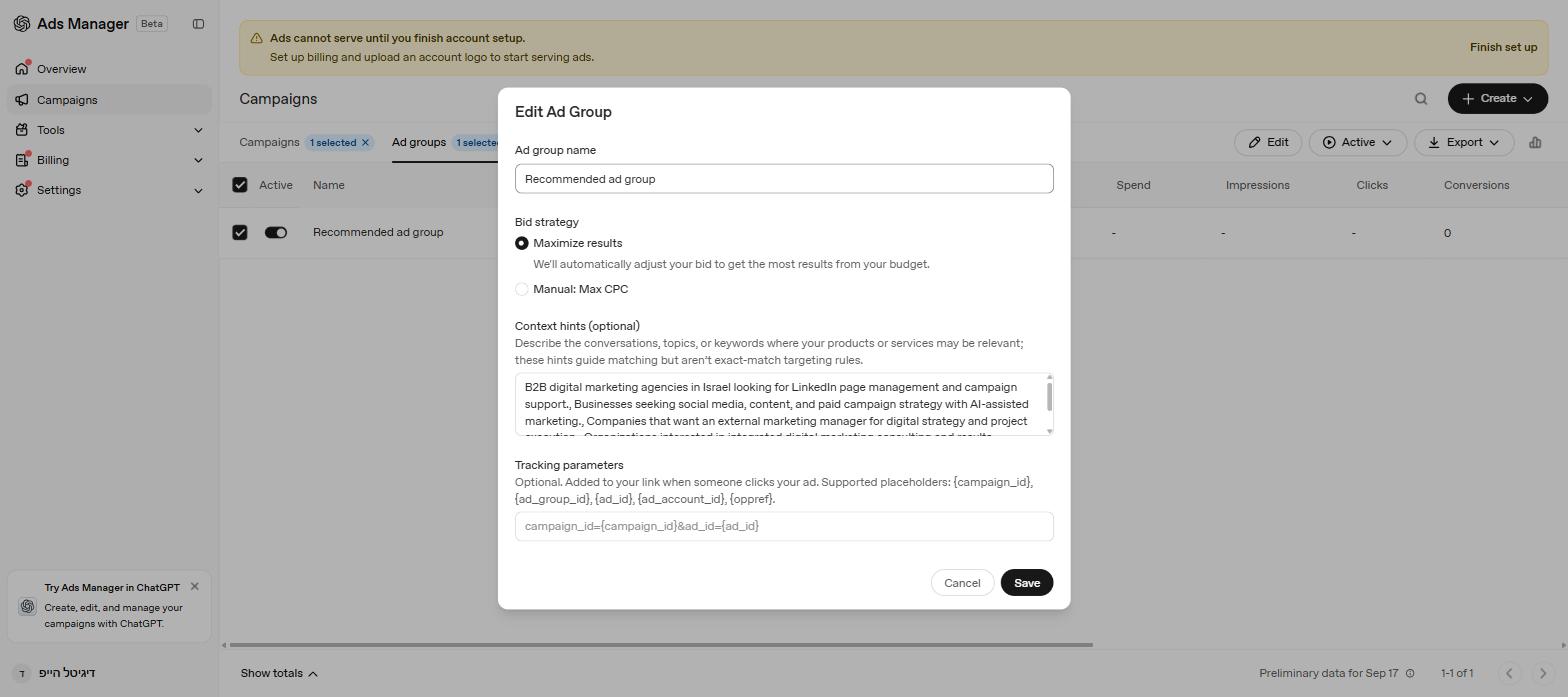
Task: Open Overview home icon
Action: (x=22, y=69)
